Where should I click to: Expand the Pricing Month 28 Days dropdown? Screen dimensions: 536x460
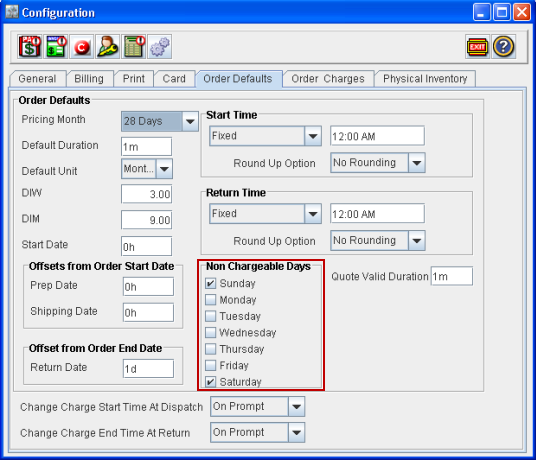point(160,121)
